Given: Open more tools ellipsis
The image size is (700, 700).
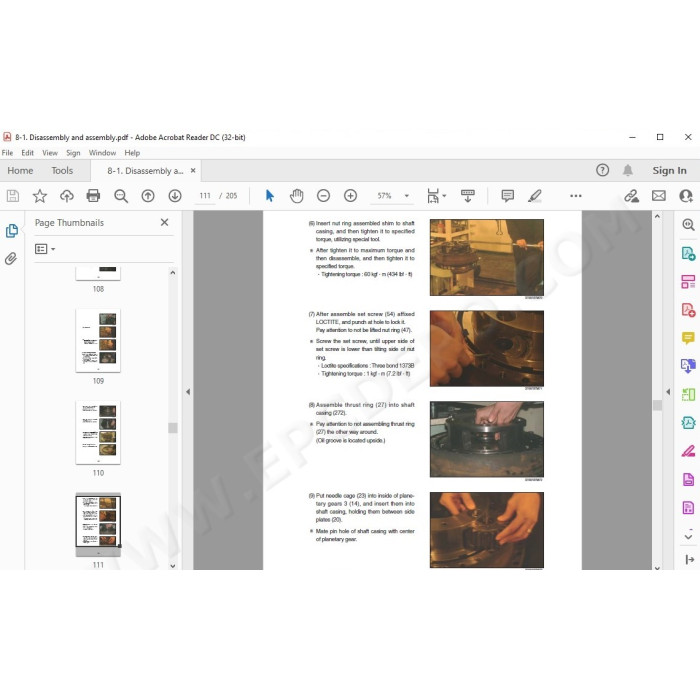Looking at the screenshot, I should tap(576, 196).
